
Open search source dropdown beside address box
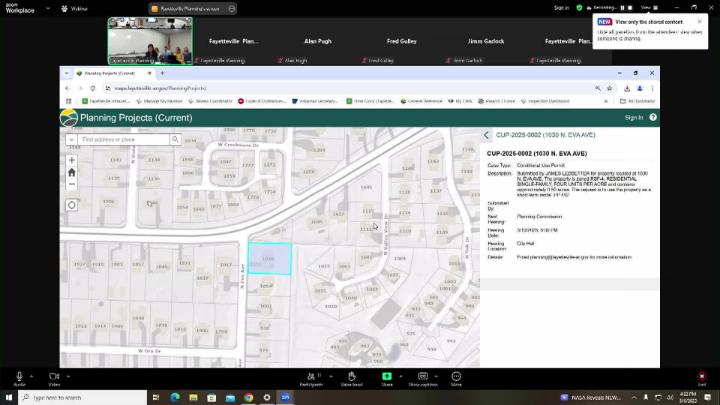coord(72,139)
